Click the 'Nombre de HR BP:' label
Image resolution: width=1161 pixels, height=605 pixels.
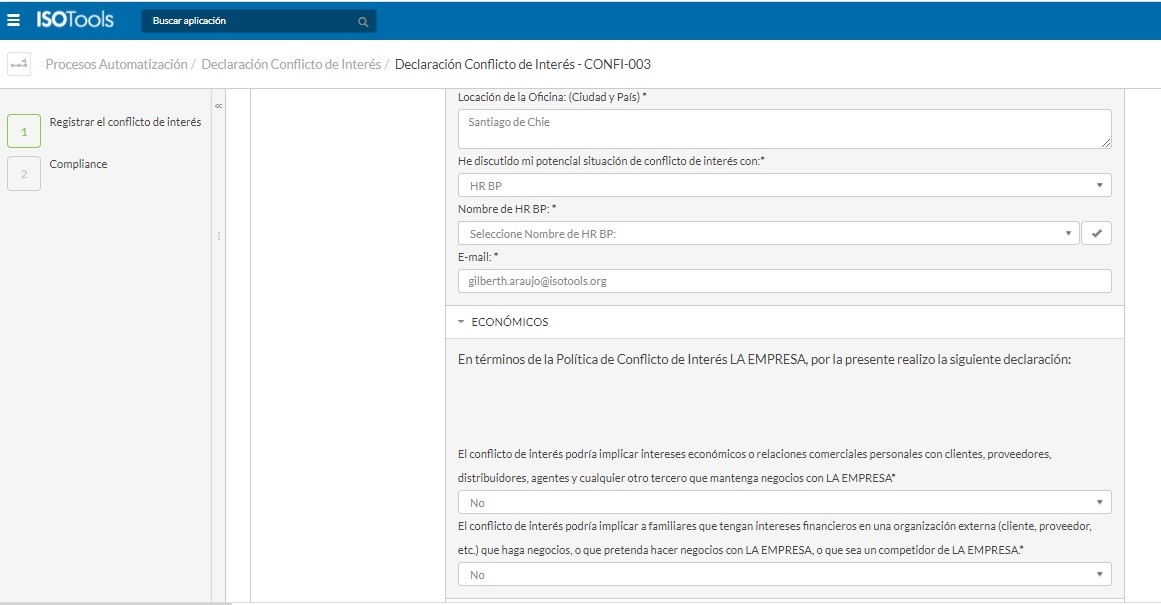pyautogui.click(x=506, y=209)
